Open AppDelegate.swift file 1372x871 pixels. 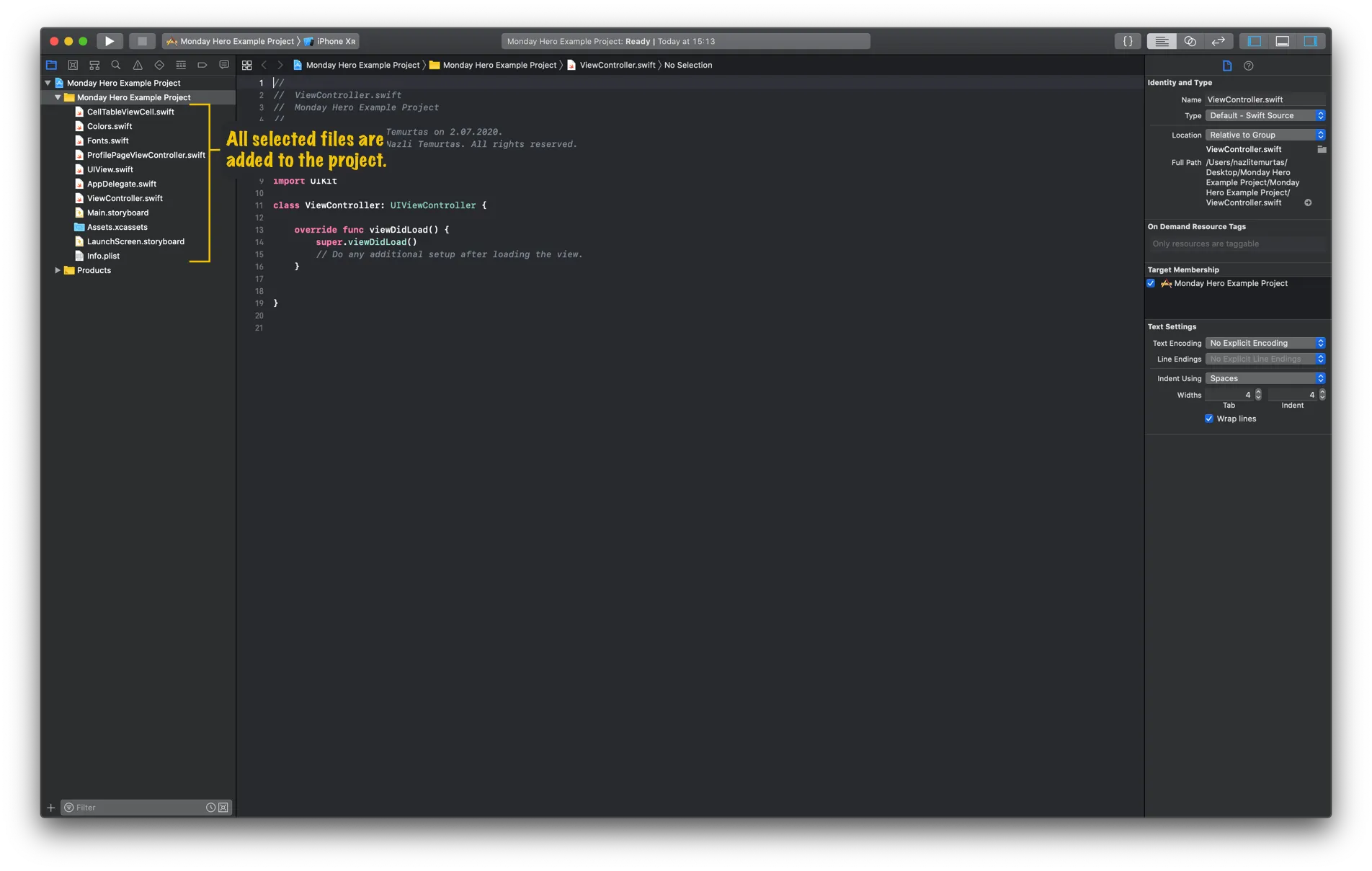point(122,184)
